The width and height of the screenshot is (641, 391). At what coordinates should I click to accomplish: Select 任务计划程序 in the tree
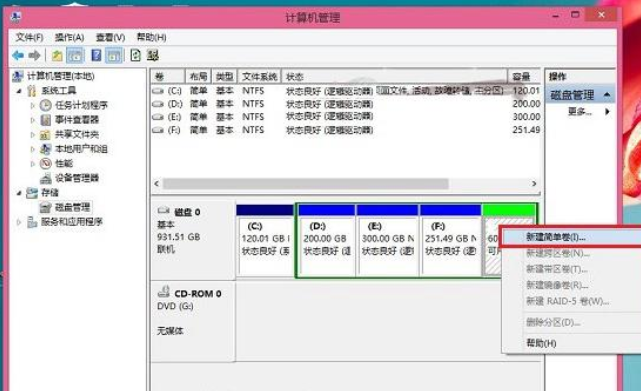coord(81,105)
